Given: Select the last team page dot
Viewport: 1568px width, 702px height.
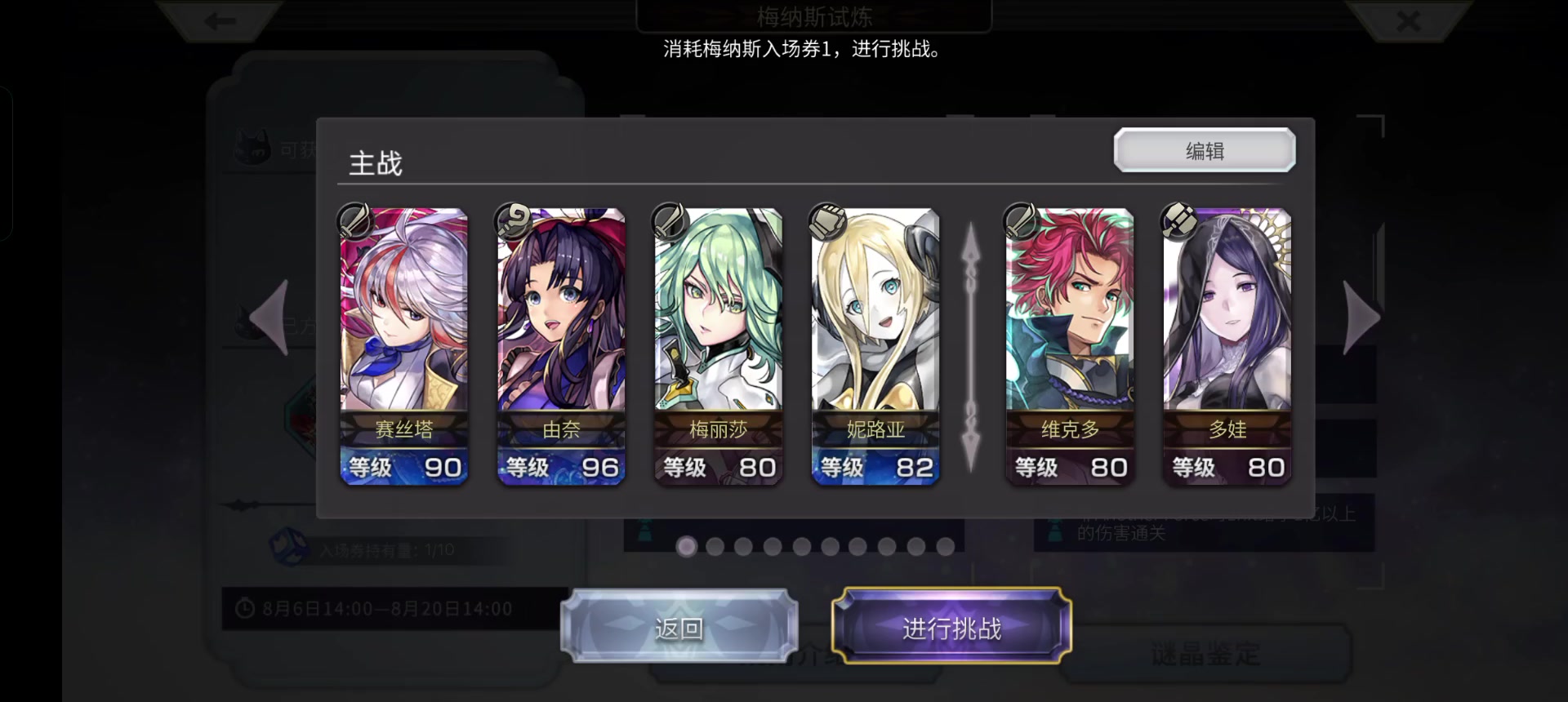Looking at the screenshot, I should click(x=946, y=547).
